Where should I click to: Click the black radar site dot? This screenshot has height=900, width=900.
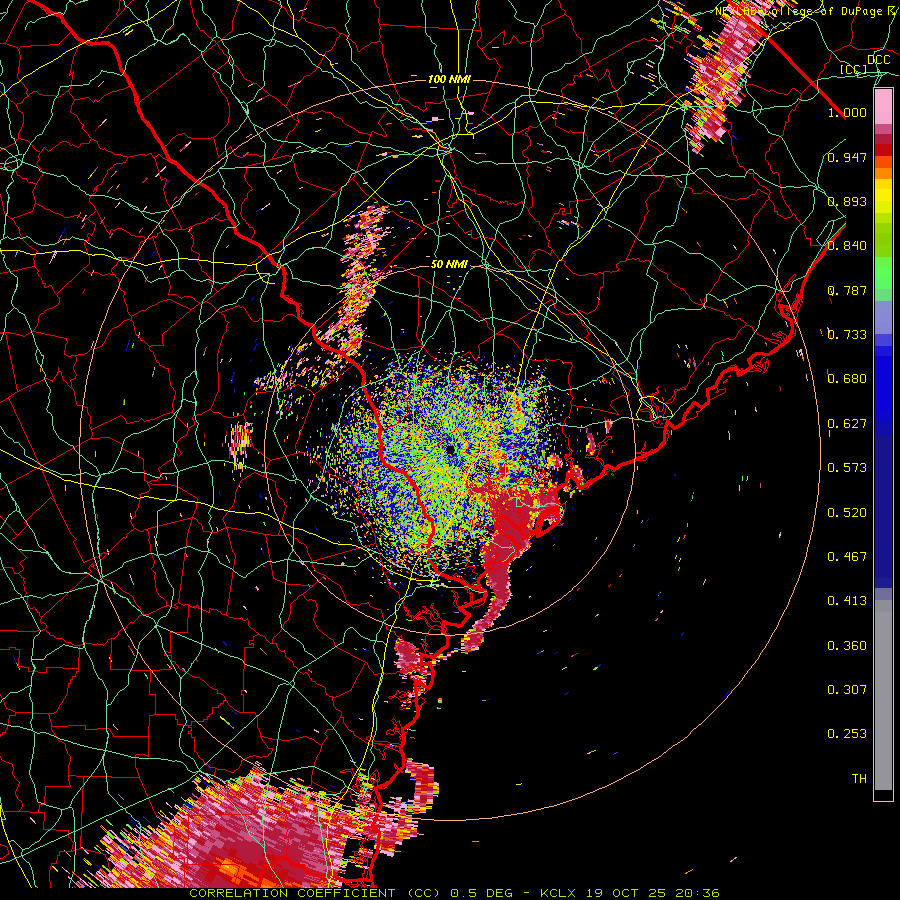(450, 449)
